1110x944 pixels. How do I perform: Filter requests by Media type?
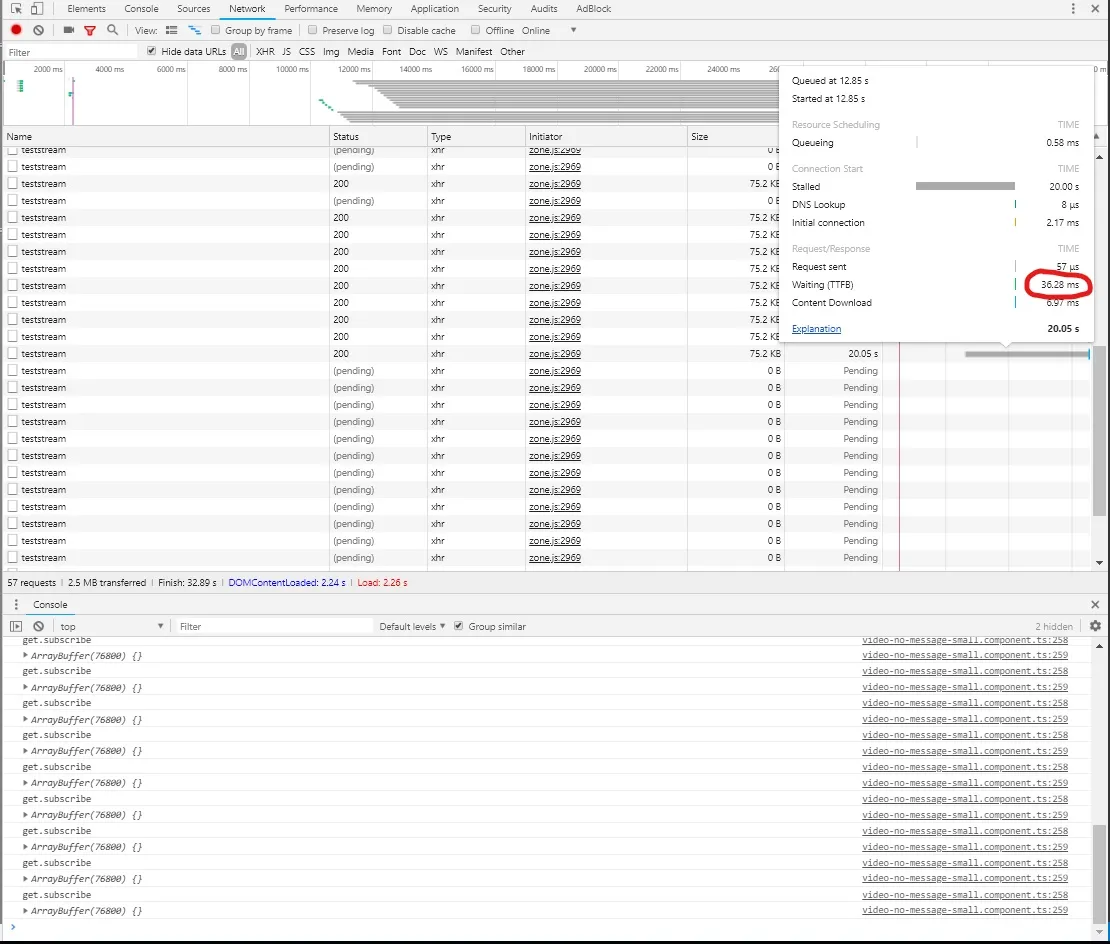(360, 52)
